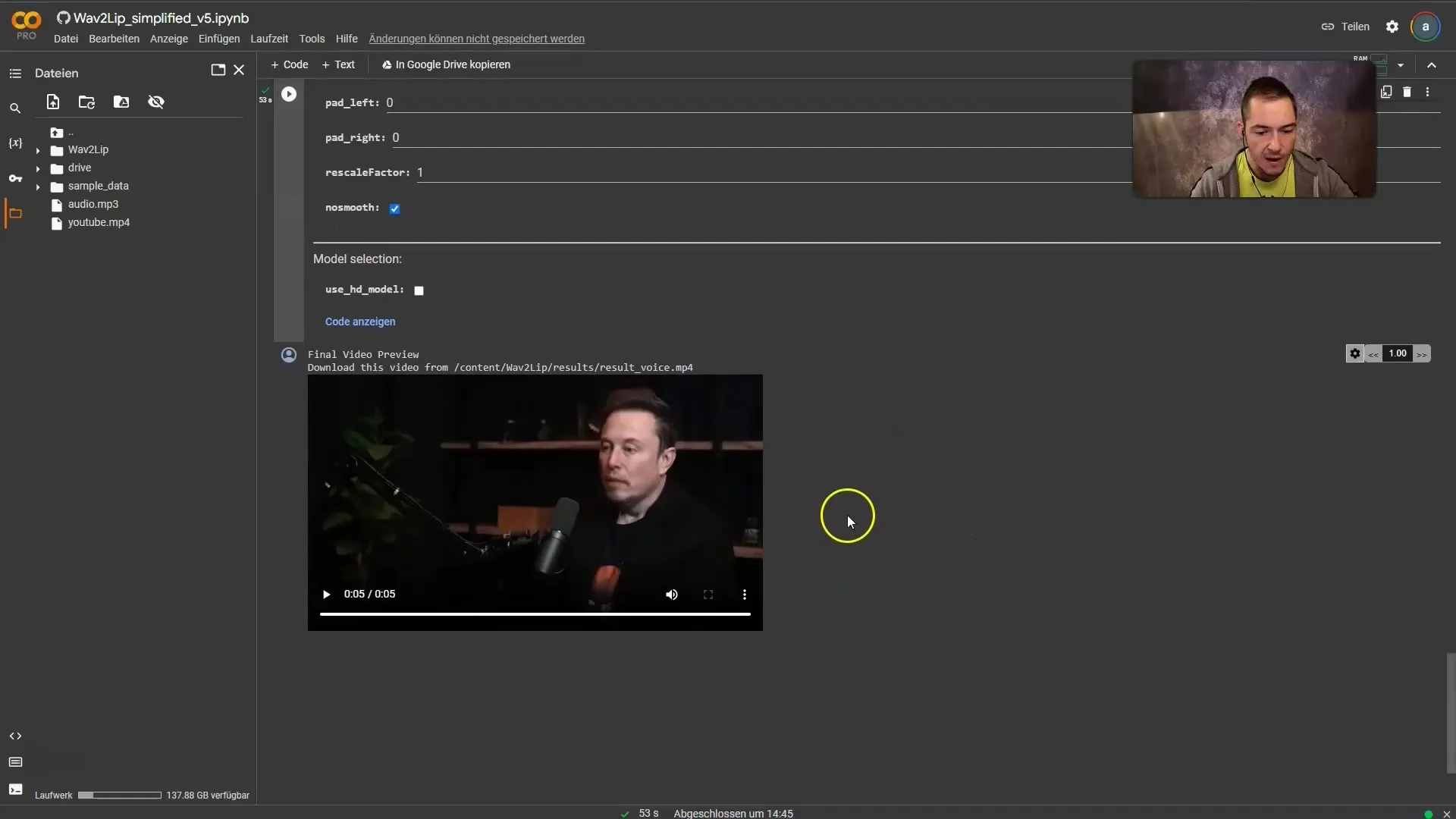Click the Laufwerk disk usage bar
Screen dimensions: 1456x819
click(120, 795)
